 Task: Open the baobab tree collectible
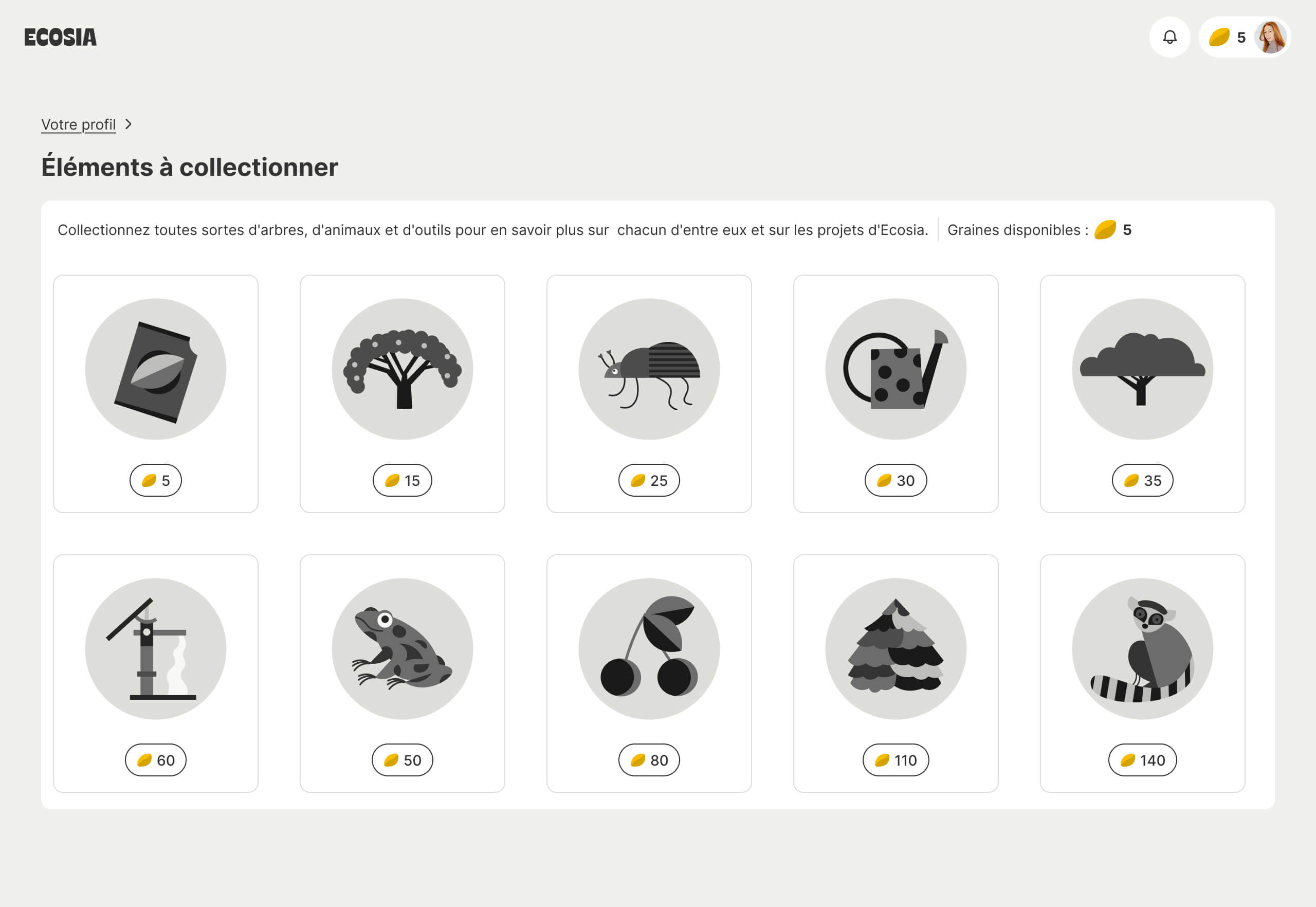coord(403,368)
